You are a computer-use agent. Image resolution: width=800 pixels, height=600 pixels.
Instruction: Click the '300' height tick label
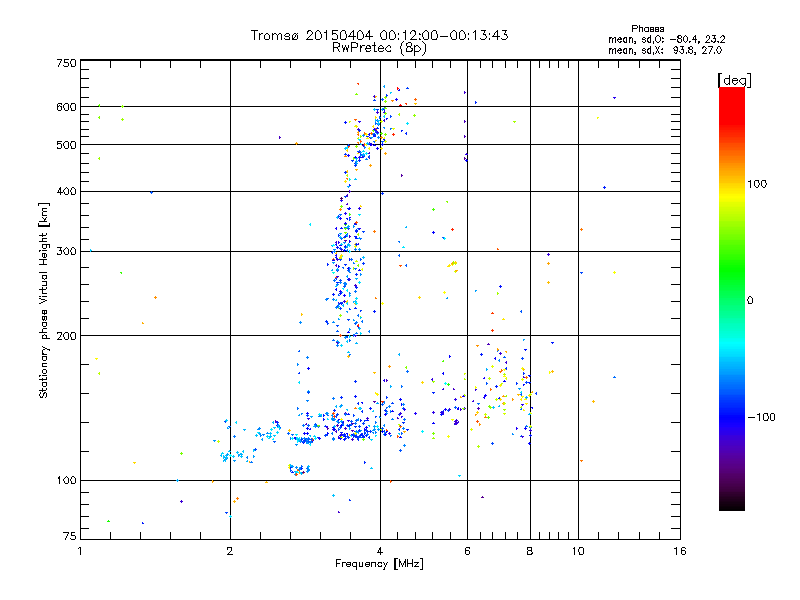pyautogui.click(x=66, y=252)
